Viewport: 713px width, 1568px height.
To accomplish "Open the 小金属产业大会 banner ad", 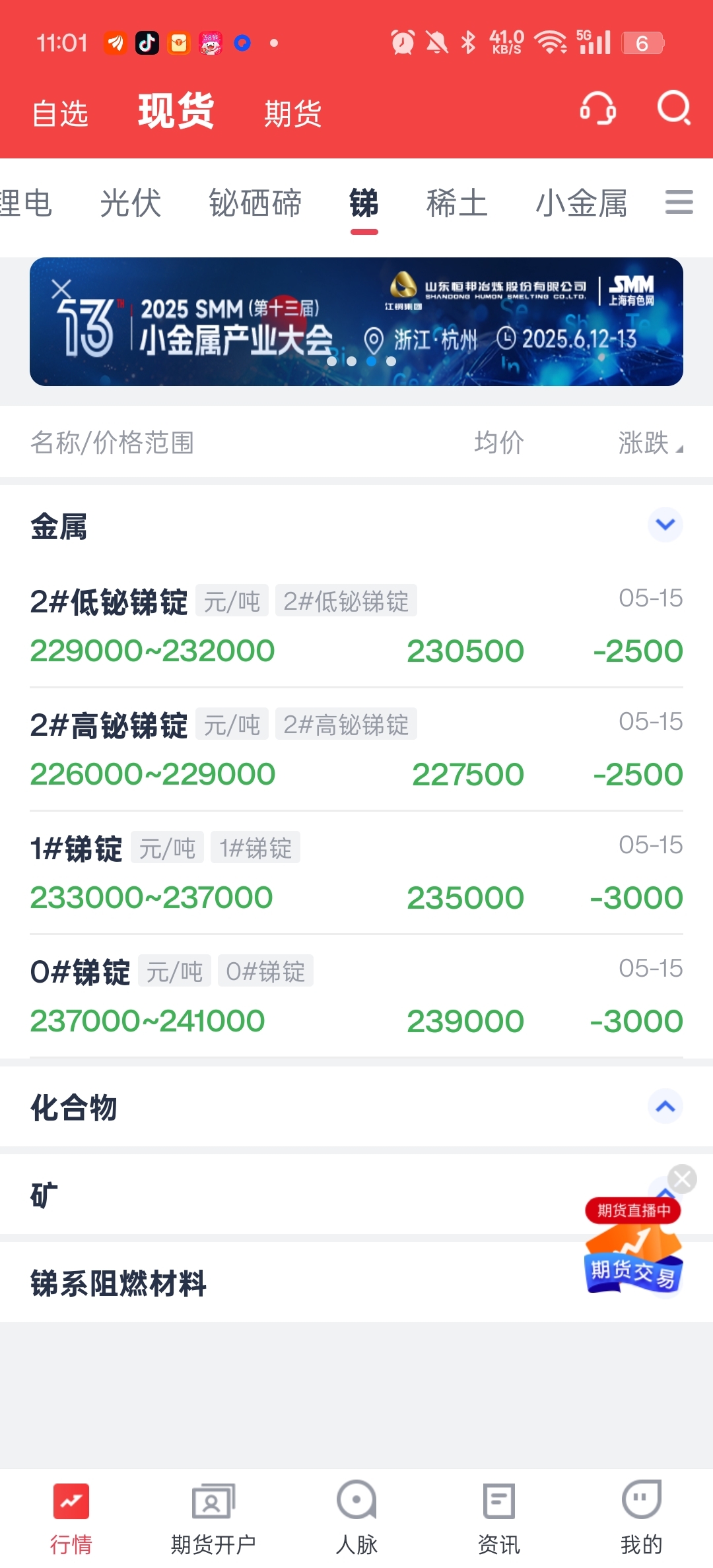I will [x=356, y=321].
